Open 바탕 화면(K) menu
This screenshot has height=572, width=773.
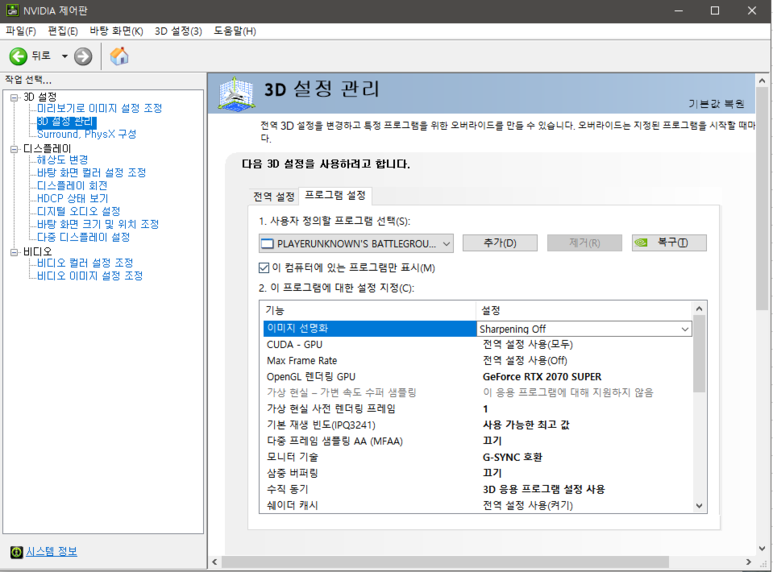click(x=116, y=31)
